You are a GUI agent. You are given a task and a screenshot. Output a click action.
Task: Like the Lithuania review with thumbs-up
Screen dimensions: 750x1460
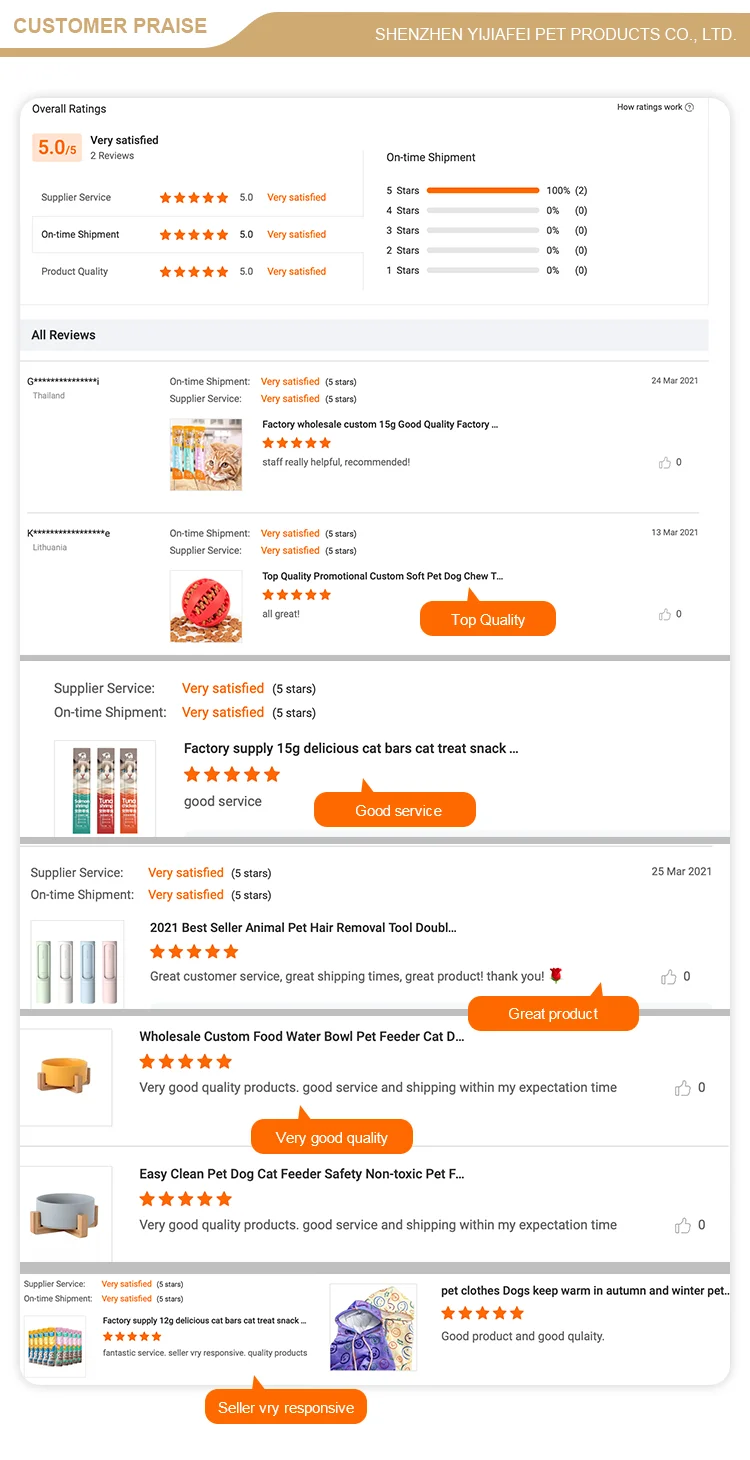[665, 614]
